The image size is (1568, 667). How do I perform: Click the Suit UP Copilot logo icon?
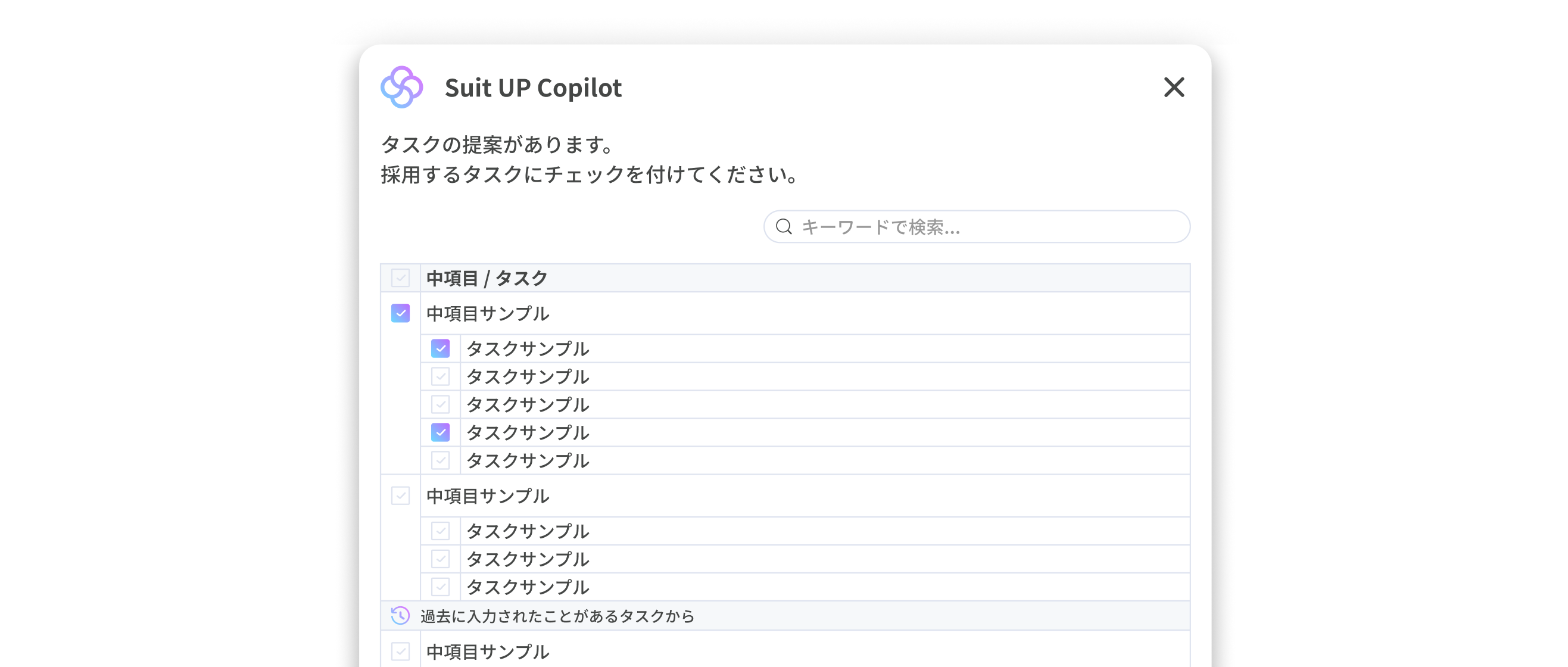coord(403,87)
